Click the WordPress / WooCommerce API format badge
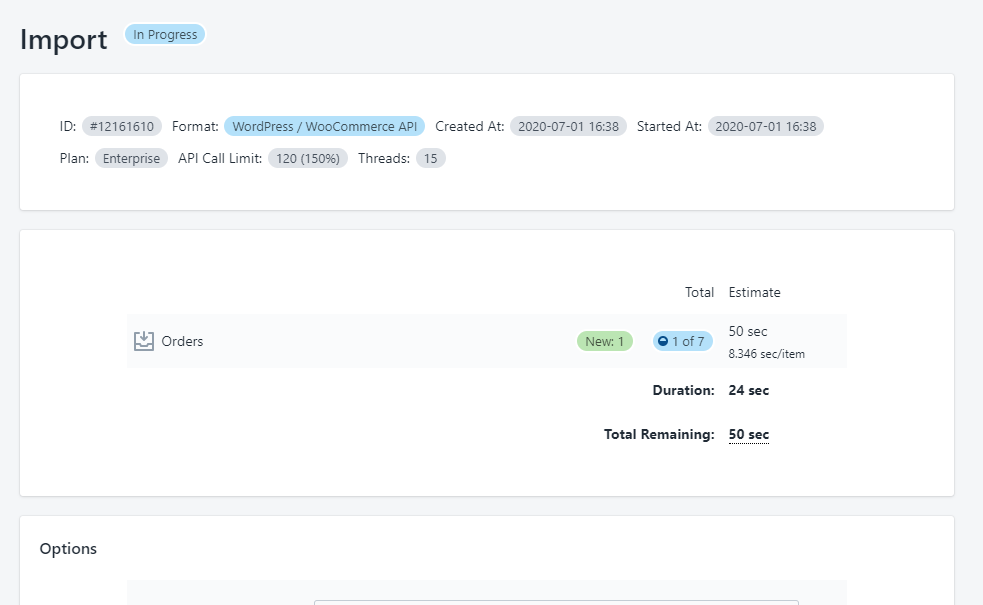Image resolution: width=983 pixels, height=605 pixels. coord(324,127)
